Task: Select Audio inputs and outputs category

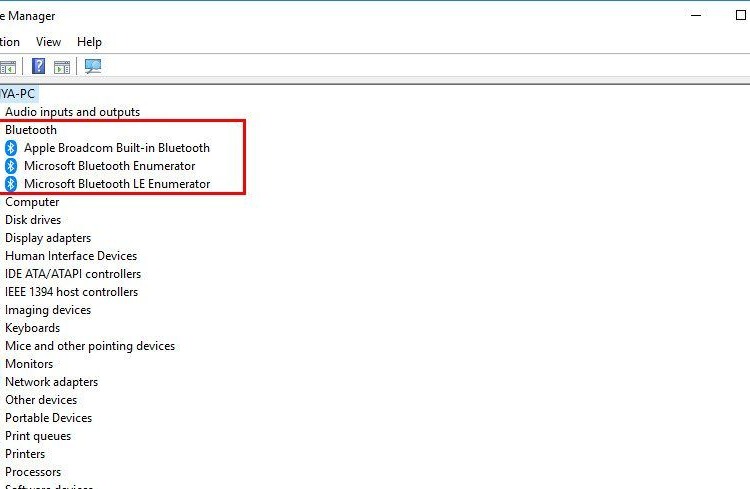Action: pos(72,112)
